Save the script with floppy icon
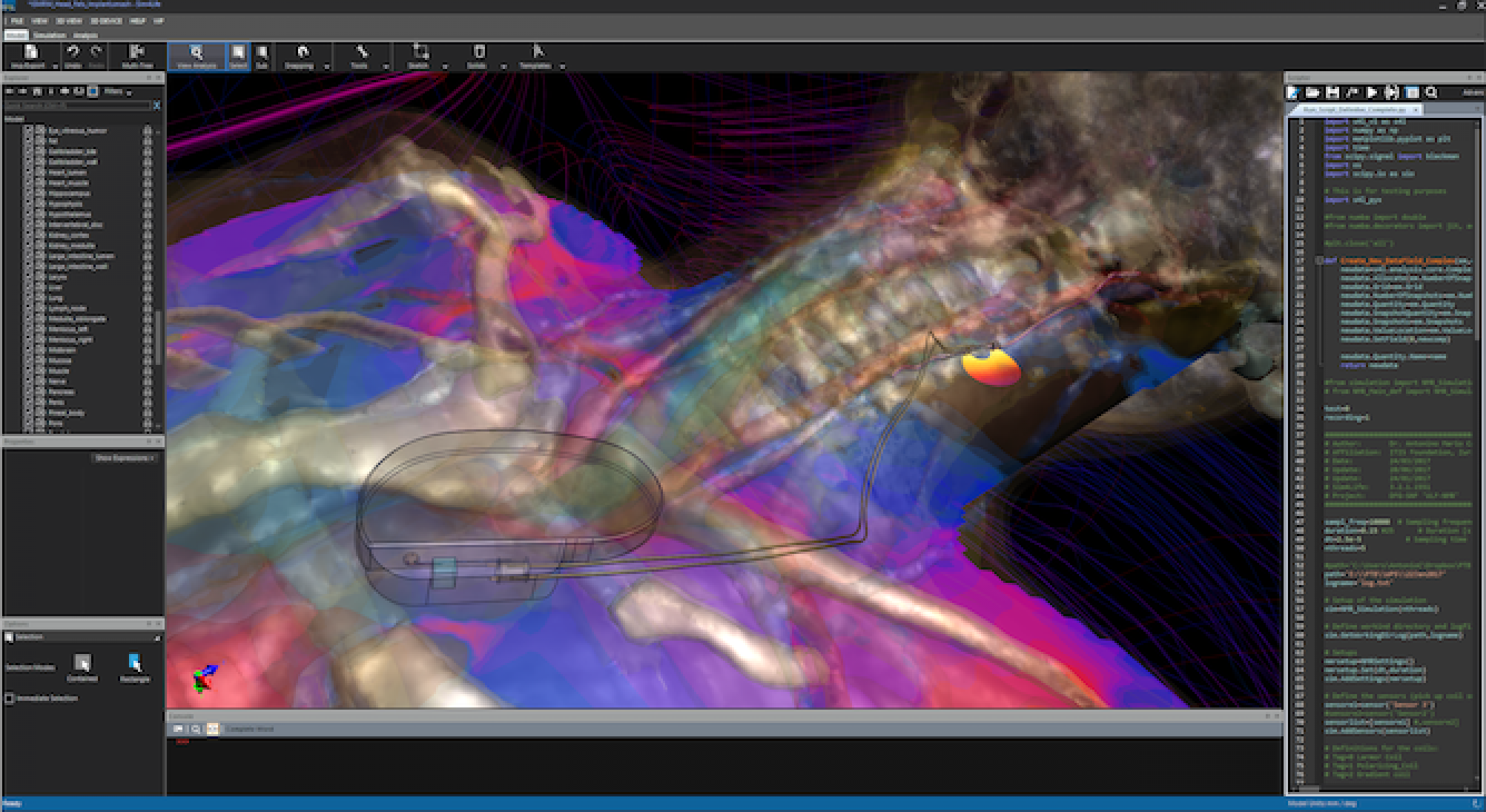This screenshot has width=1486, height=812. (1333, 93)
